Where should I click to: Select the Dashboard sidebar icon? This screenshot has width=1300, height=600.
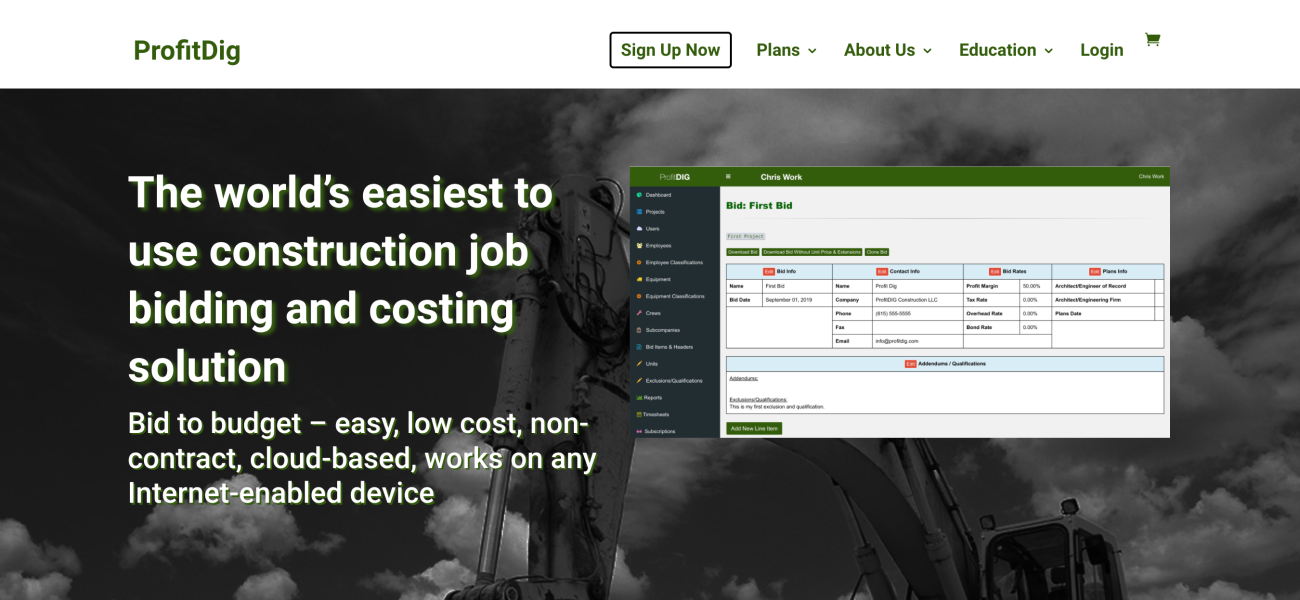point(639,195)
